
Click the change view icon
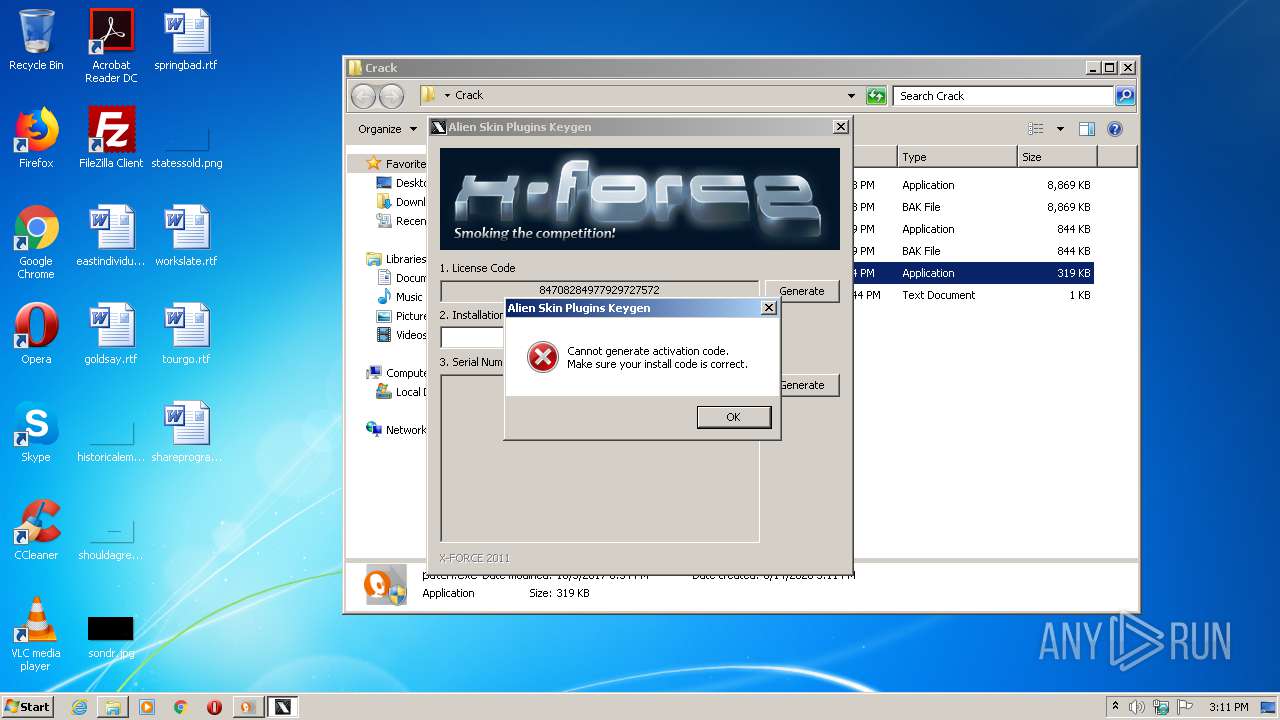(1036, 129)
